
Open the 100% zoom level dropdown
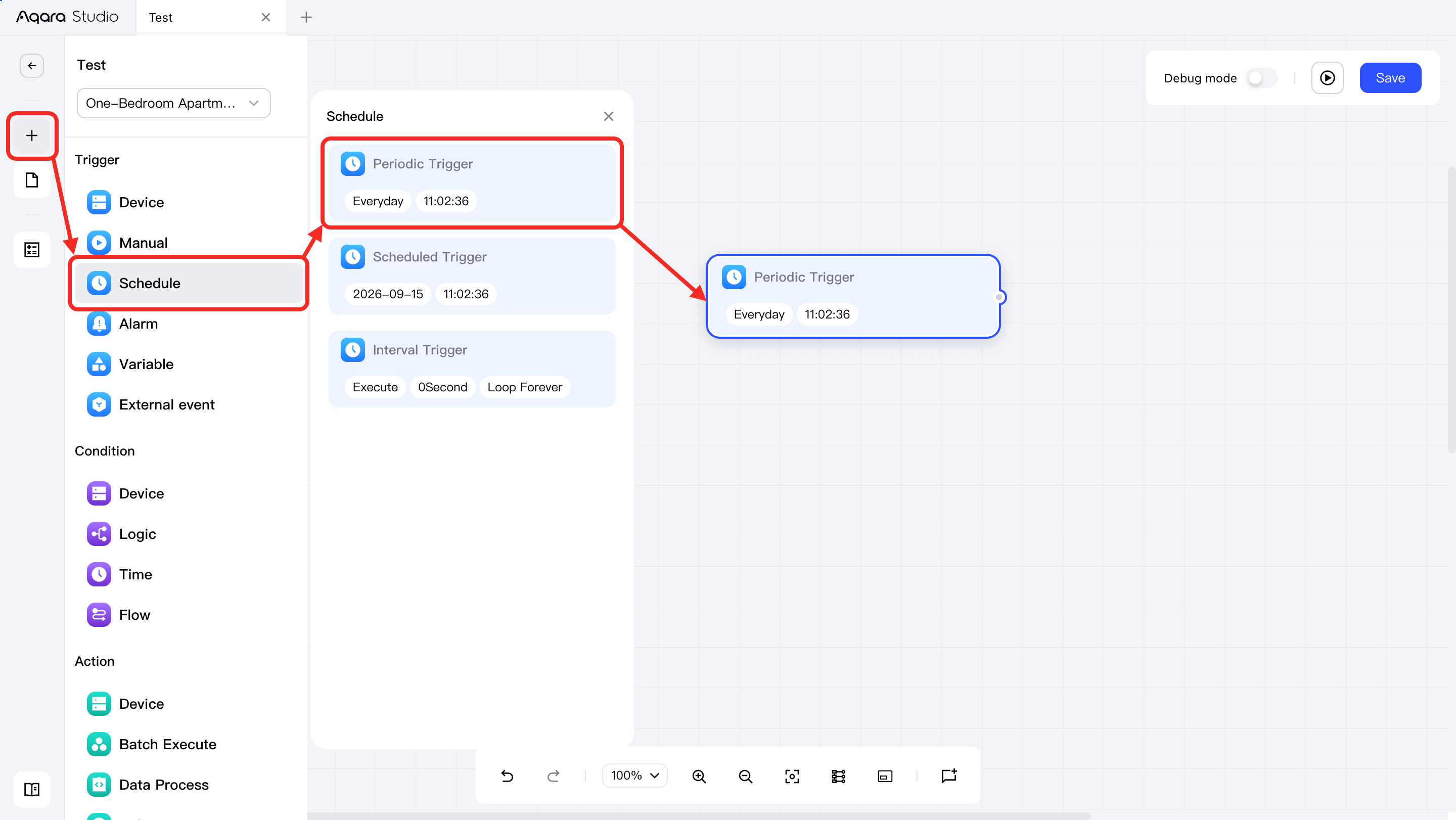[634, 776]
